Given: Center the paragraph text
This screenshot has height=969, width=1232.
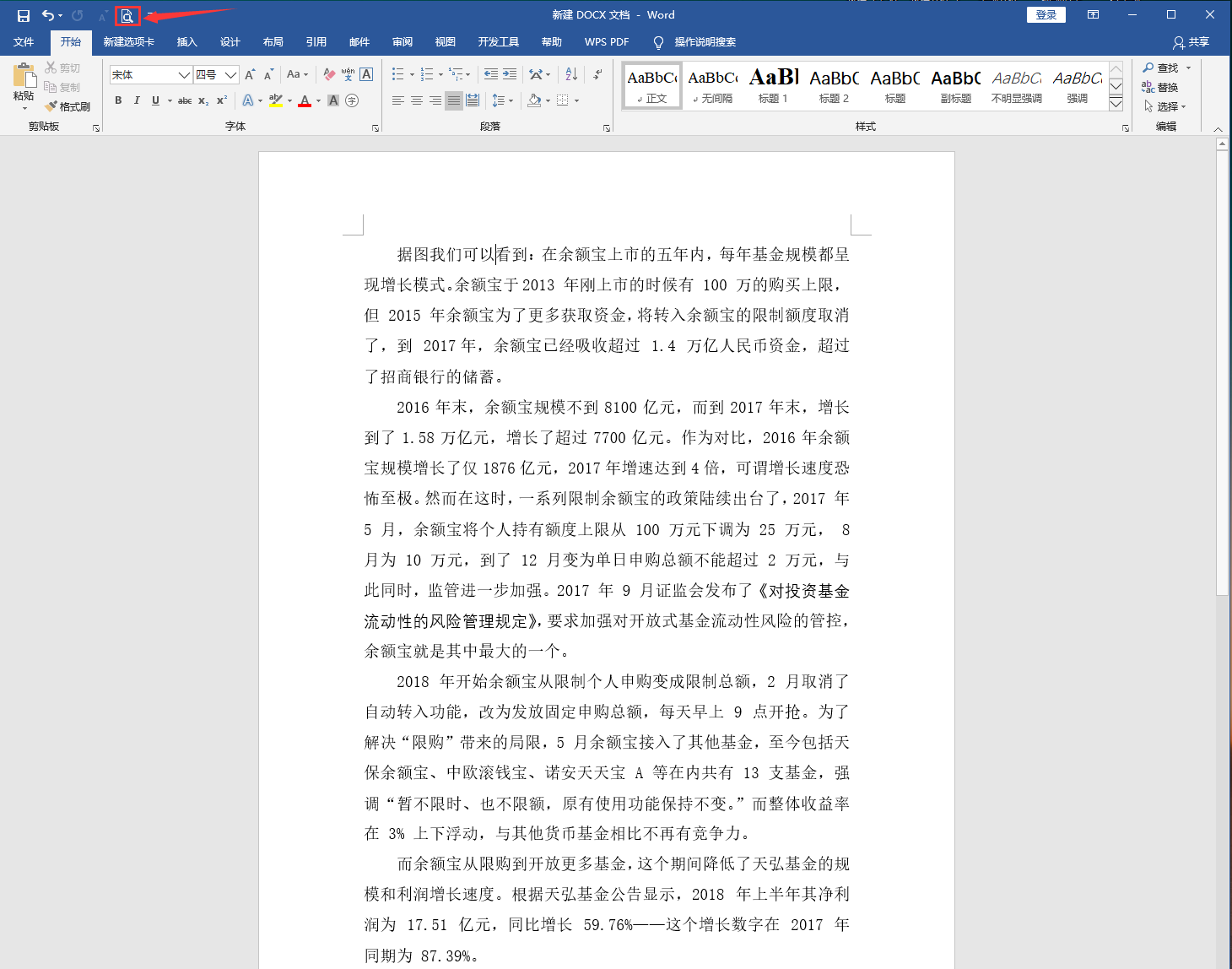Looking at the screenshot, I should point(417,100).
